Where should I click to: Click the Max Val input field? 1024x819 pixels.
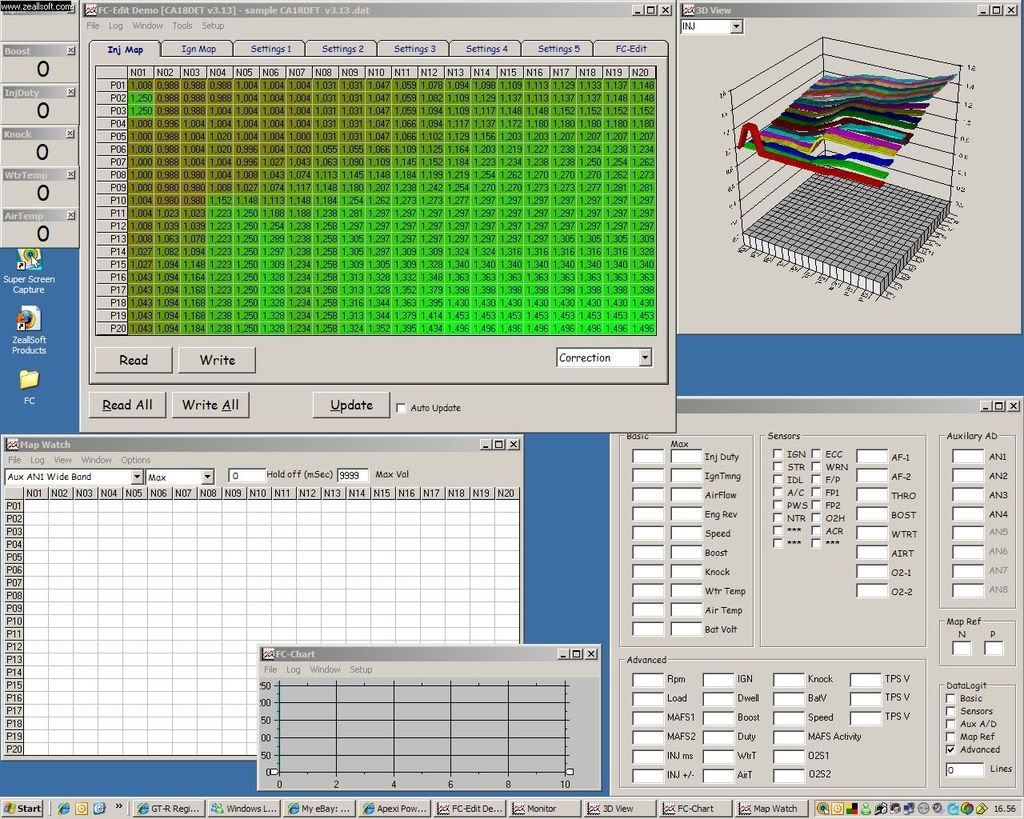353,475
